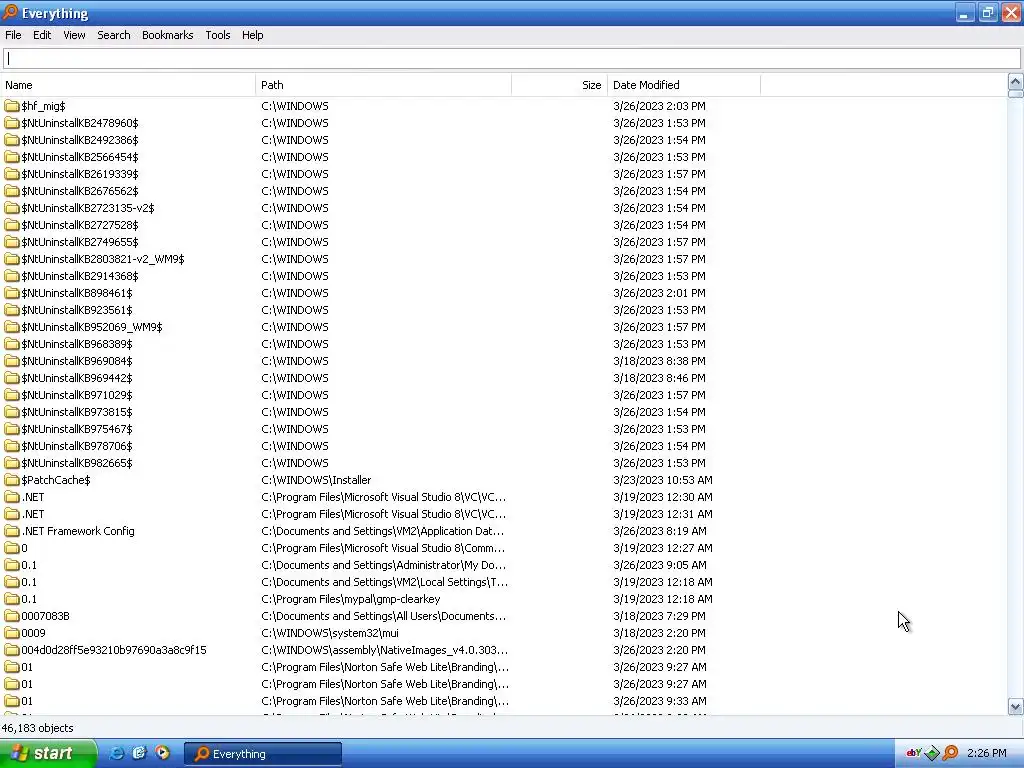The height and width of the screenshot is (768, 1024).
Task: Click the Everything title bar magnifier icon
Action: 10,12
